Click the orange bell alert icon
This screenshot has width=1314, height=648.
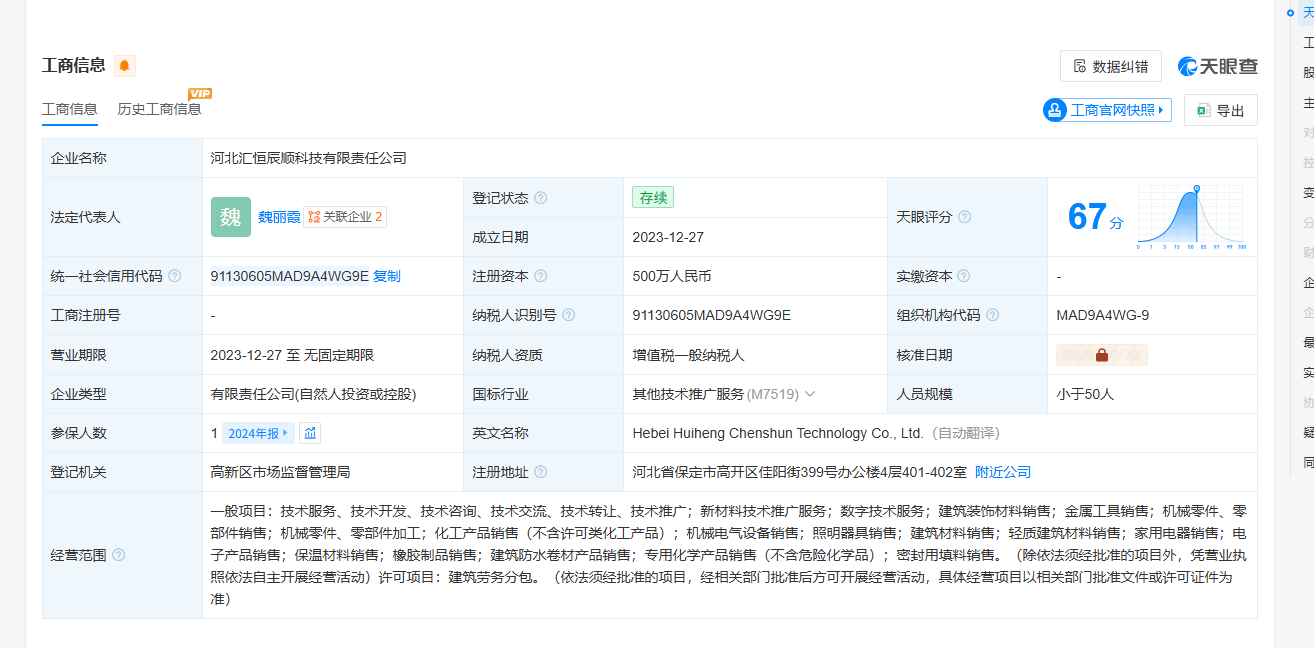(124, 66)
